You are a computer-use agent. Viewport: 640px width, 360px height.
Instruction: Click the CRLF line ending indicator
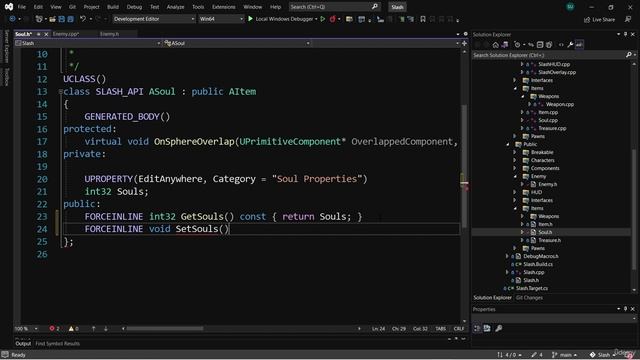point(459,329)
